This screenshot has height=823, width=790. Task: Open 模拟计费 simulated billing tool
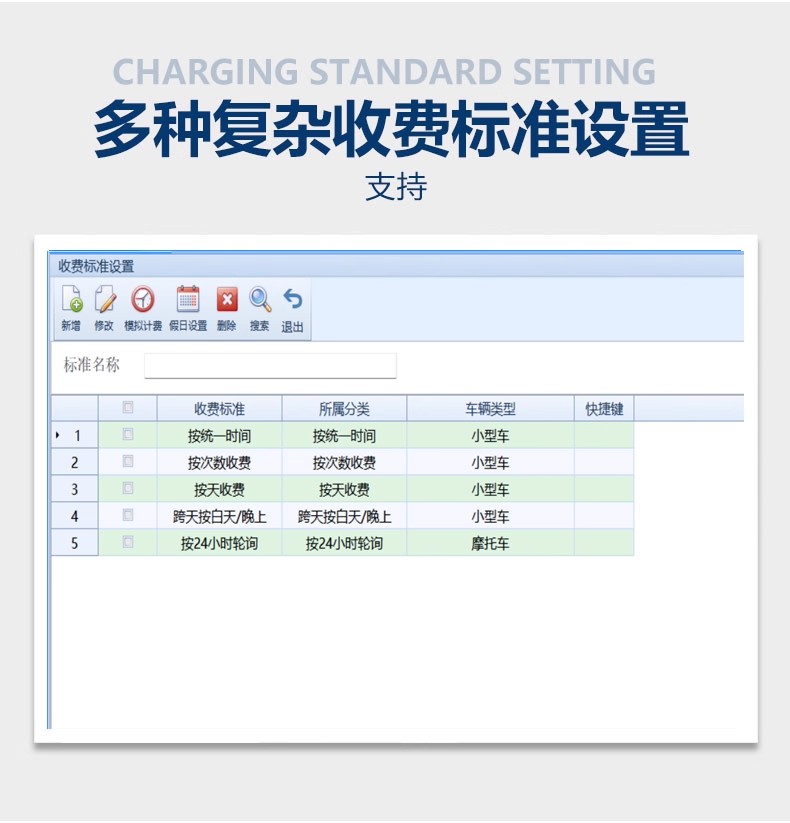143,300
